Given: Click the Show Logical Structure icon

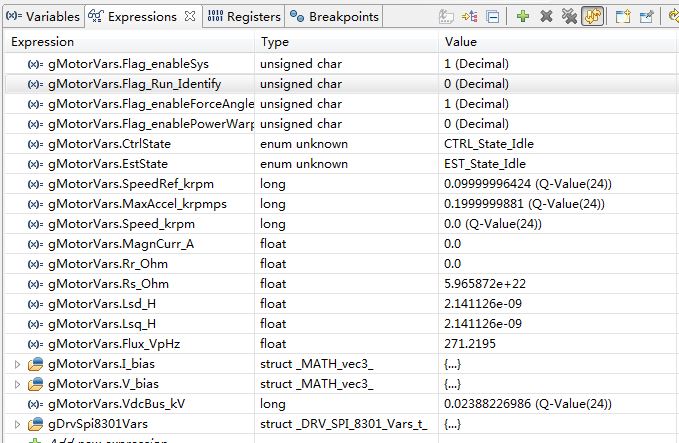Looking at the screenshot, I should tap(471, 16).
